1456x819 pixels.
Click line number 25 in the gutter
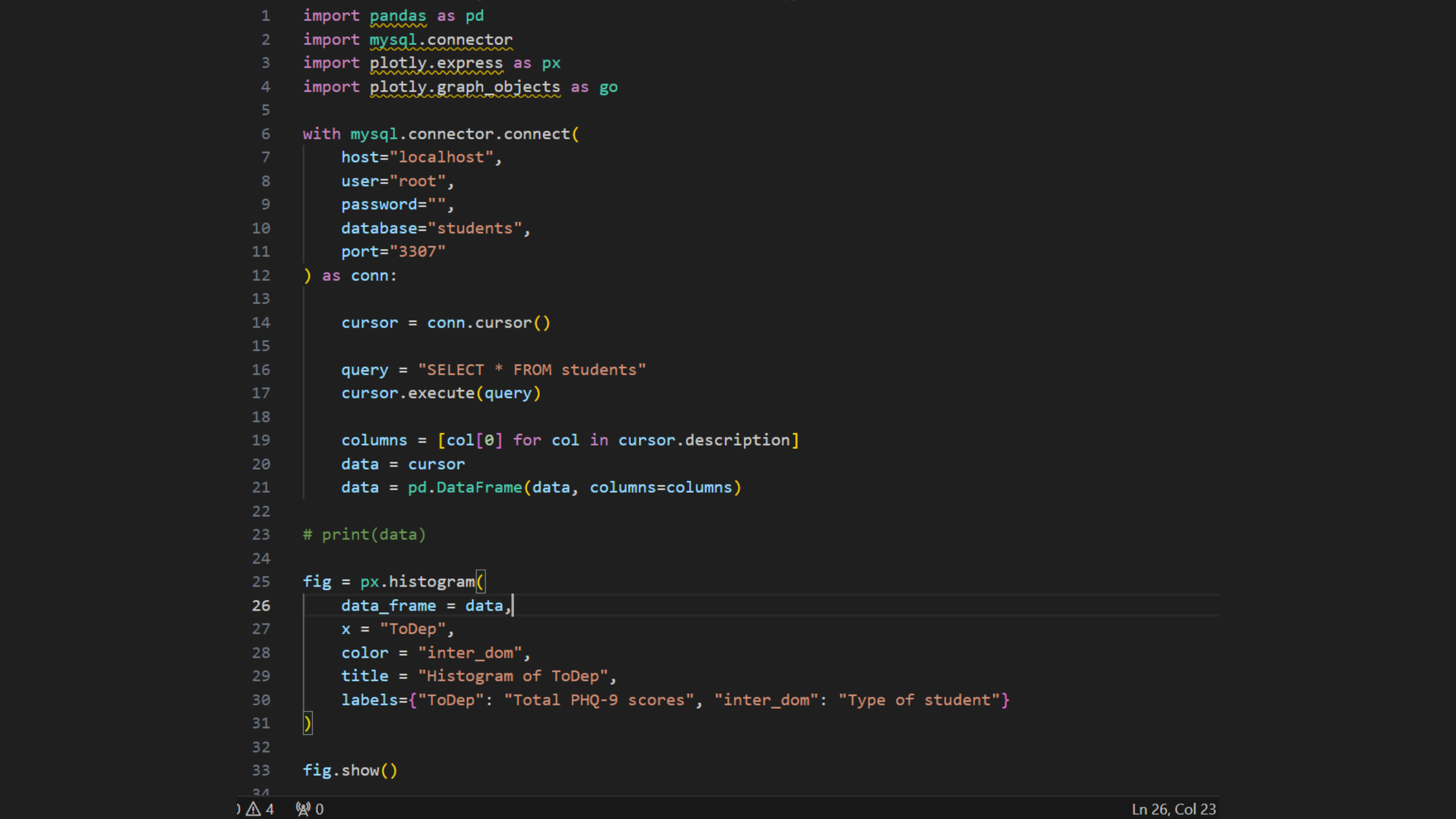261,581
